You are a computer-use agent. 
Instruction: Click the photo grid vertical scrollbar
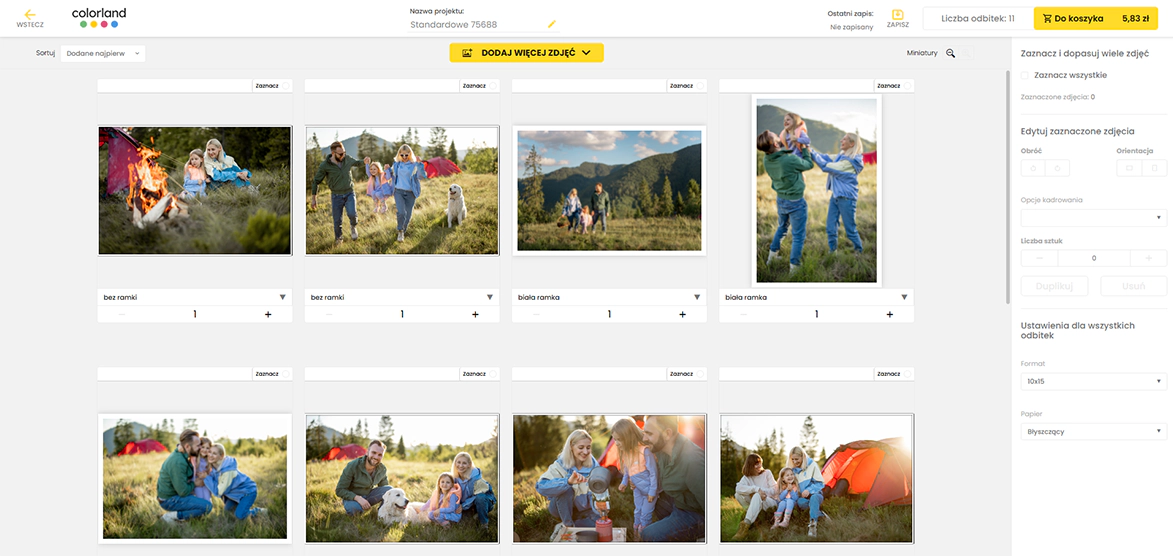tap(1008, 187)
